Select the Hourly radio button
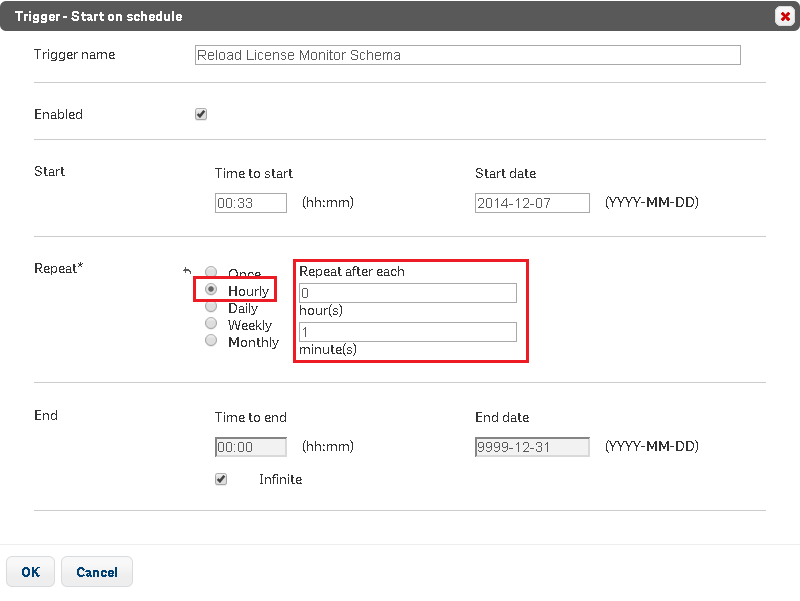800x601 pixels. coord(211,290)
